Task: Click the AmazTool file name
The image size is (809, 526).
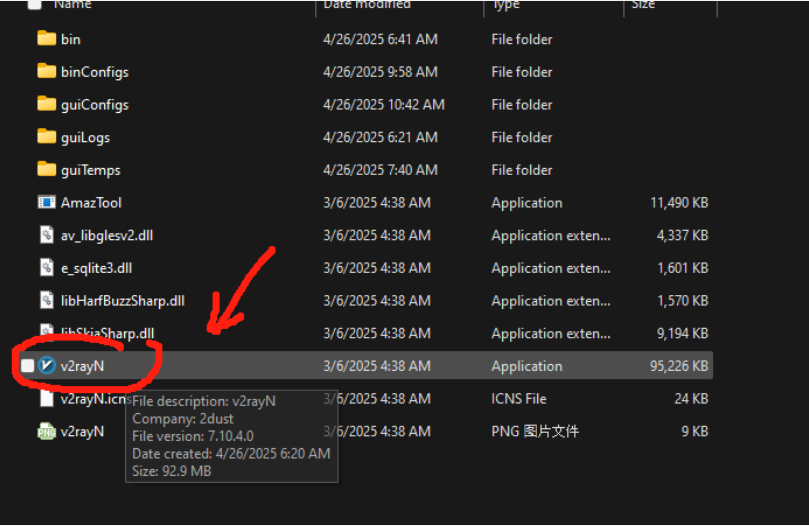Action: point(91,202)
